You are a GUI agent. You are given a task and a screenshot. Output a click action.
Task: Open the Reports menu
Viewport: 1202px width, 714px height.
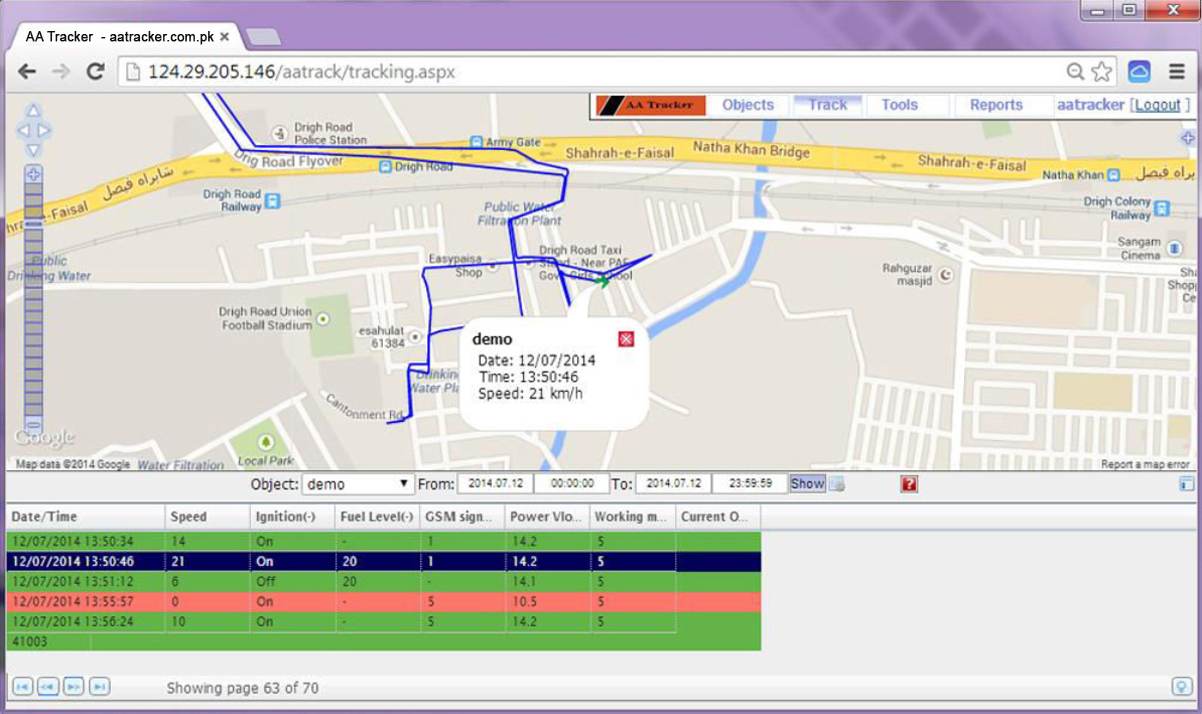(x=995, y=104)
